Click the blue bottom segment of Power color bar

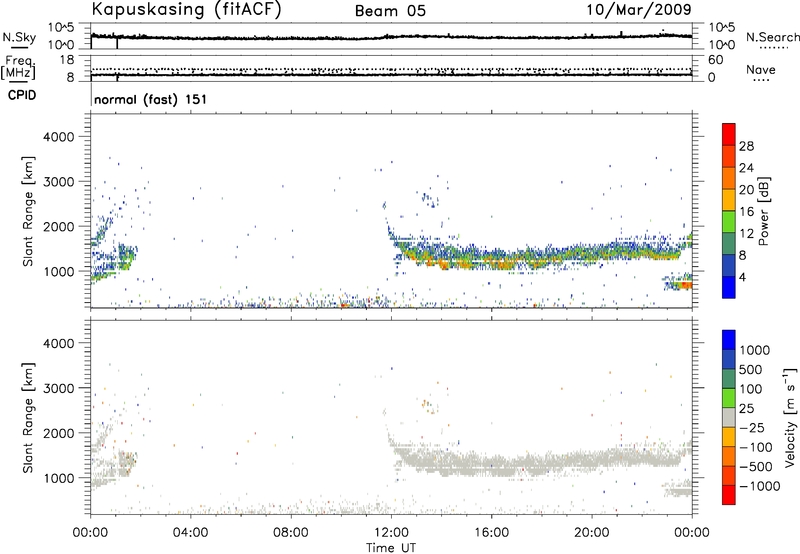[729, 287]
